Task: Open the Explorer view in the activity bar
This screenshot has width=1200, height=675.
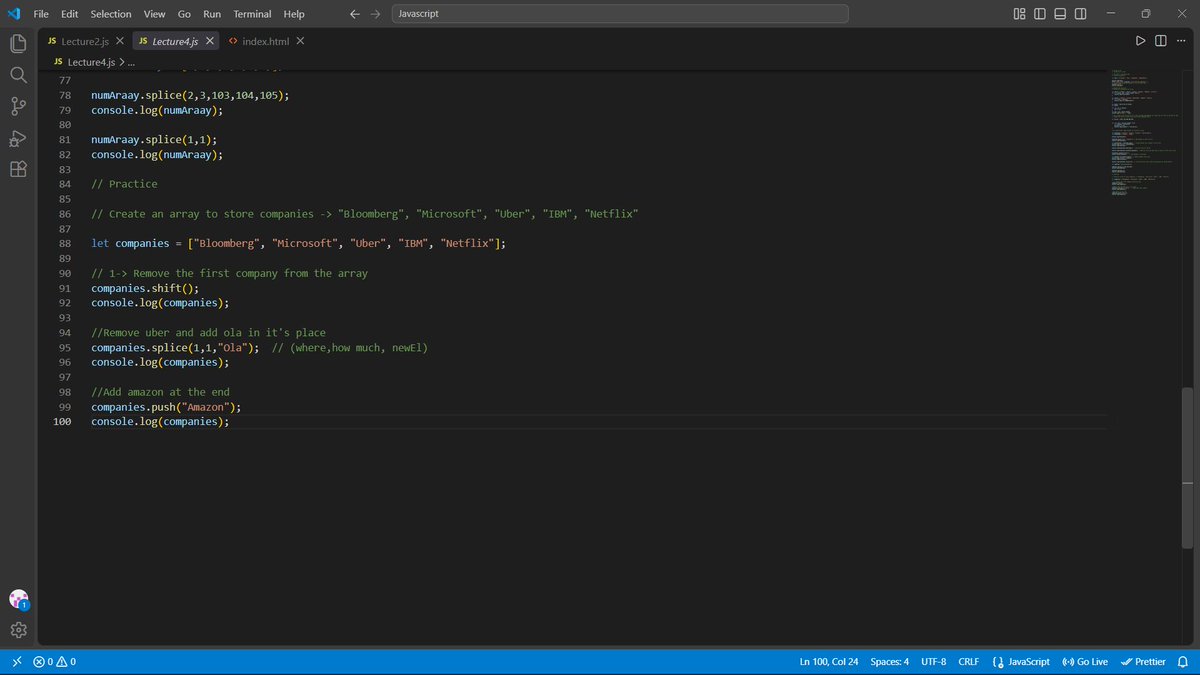Action: coord(18,44)
